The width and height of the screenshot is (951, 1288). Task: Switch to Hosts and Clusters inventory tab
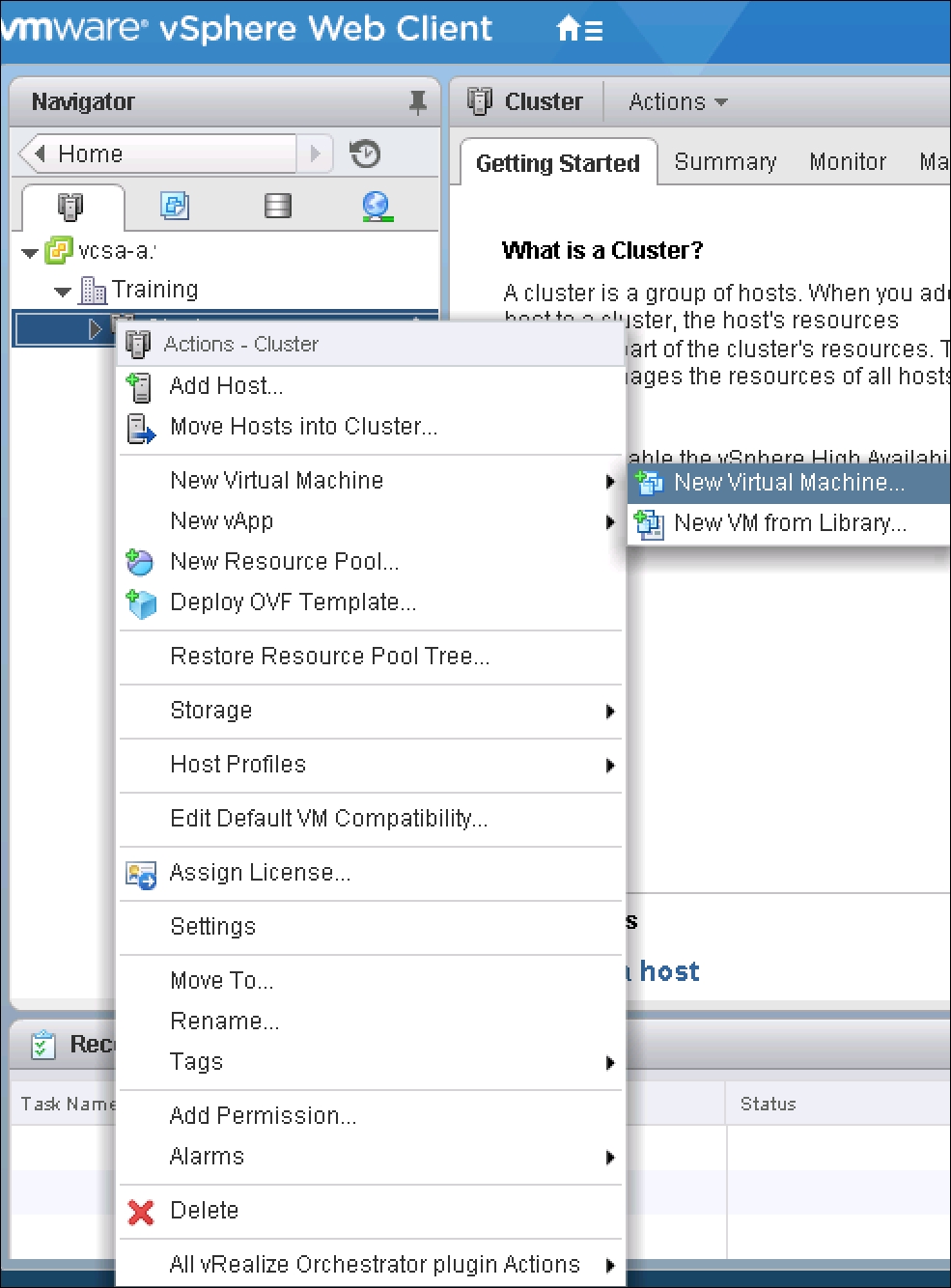click(x=70, y=206)
